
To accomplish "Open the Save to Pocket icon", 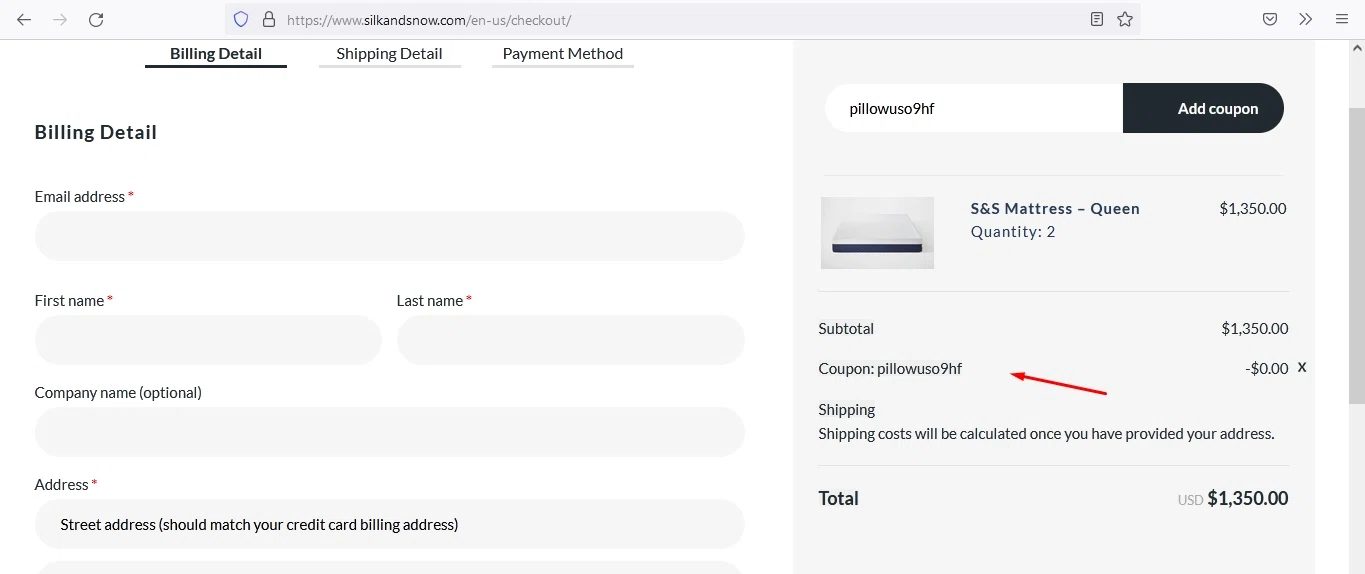I will tap(1269, 19).
